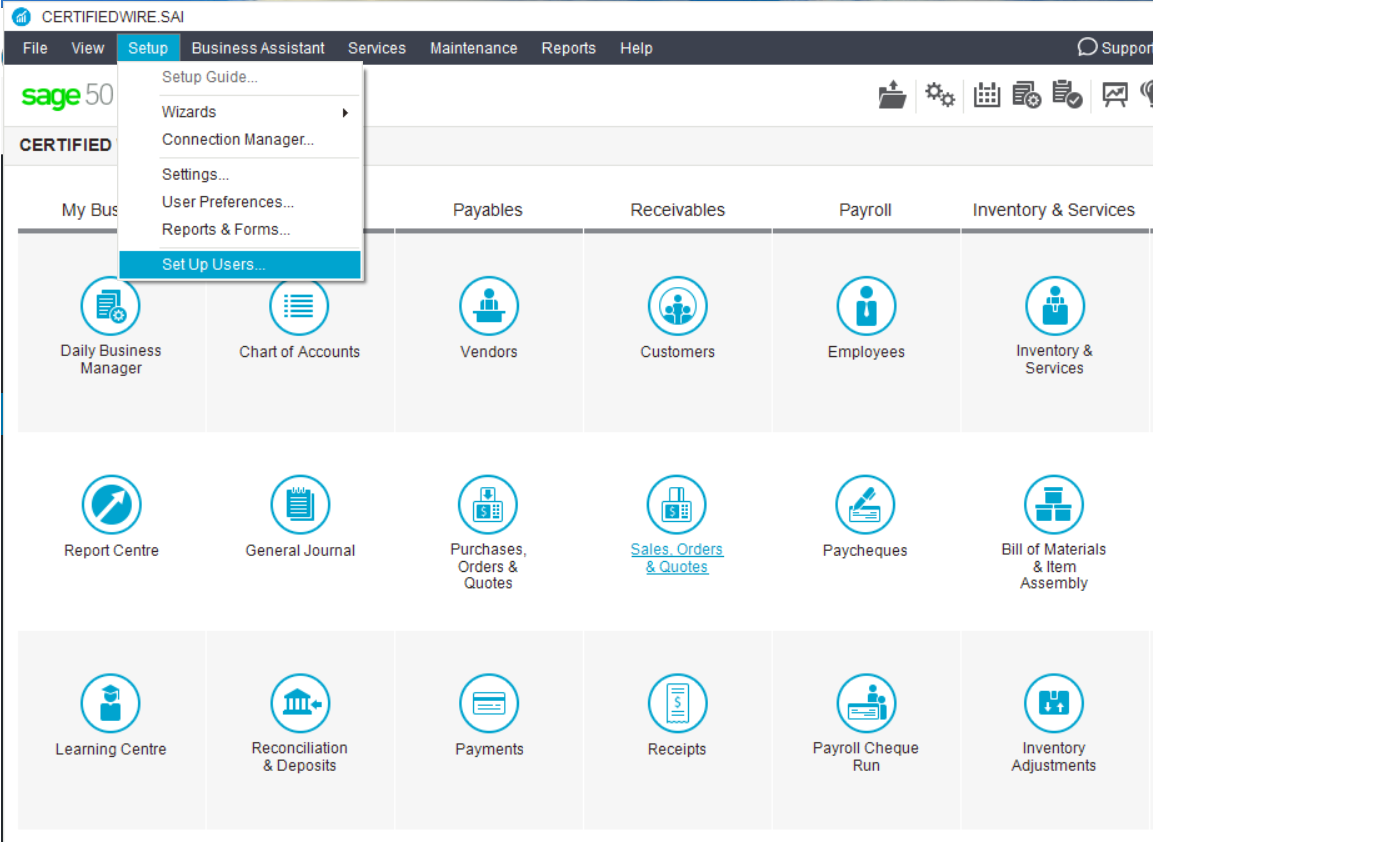Click the CERTIFIEDWIRE.SAI title text

coord(113,17)
